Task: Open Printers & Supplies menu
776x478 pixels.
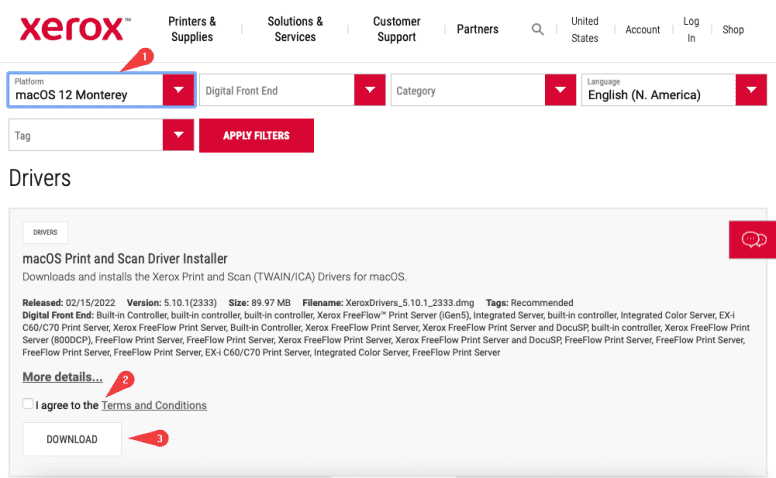Action: point(192,29)
